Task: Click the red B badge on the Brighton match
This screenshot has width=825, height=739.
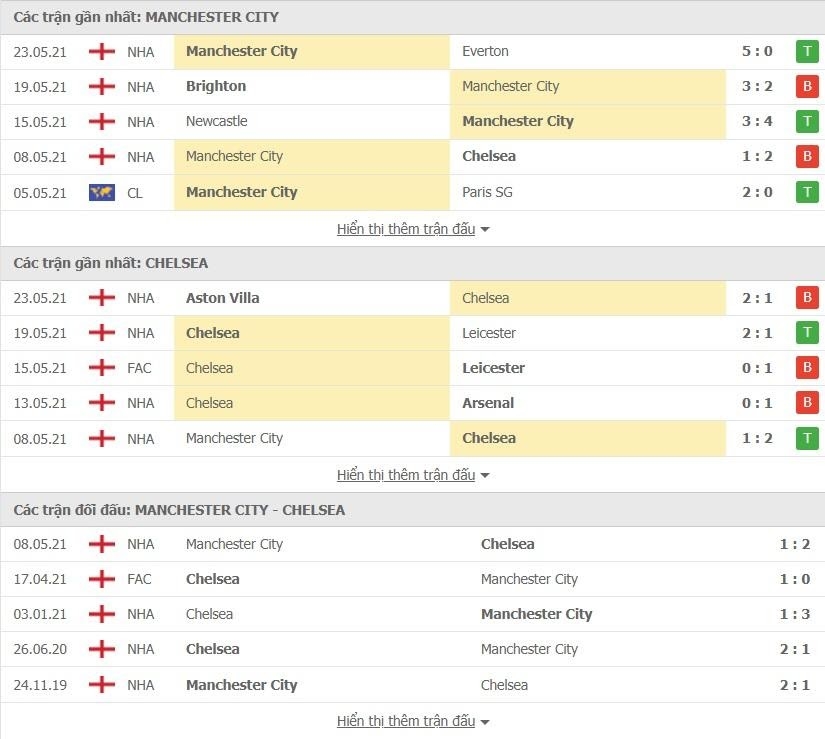Action: click(806, 87)
